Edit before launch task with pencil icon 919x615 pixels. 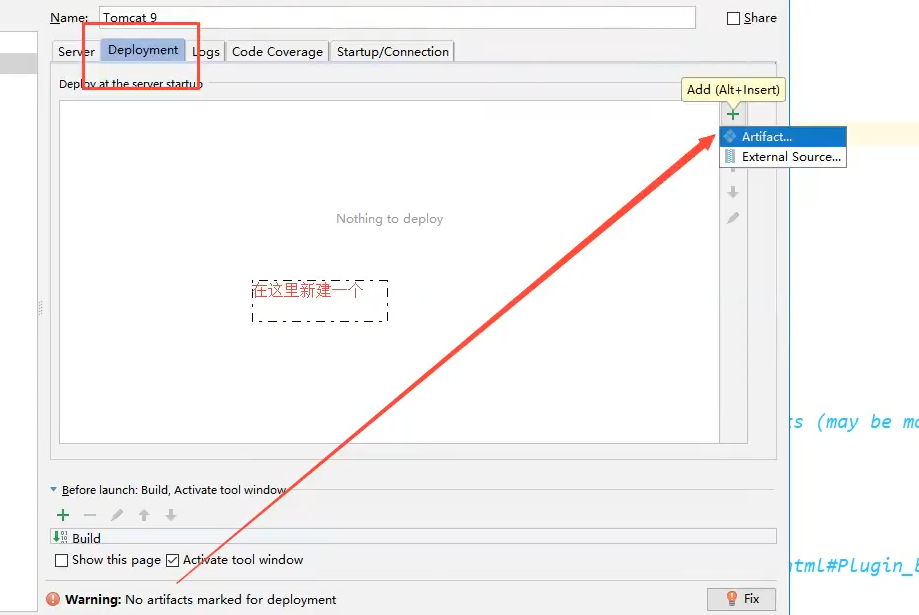click(117, 515)
